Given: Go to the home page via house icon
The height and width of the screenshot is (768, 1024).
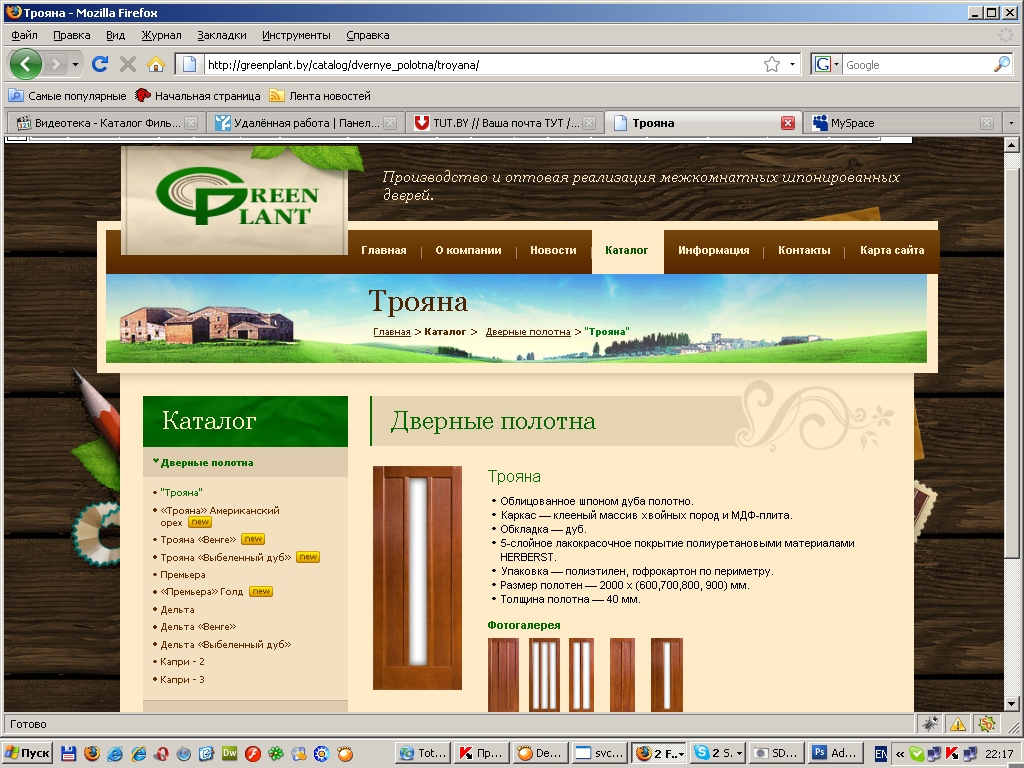Looking at the screenshot, I should click(x=156, y=64).
